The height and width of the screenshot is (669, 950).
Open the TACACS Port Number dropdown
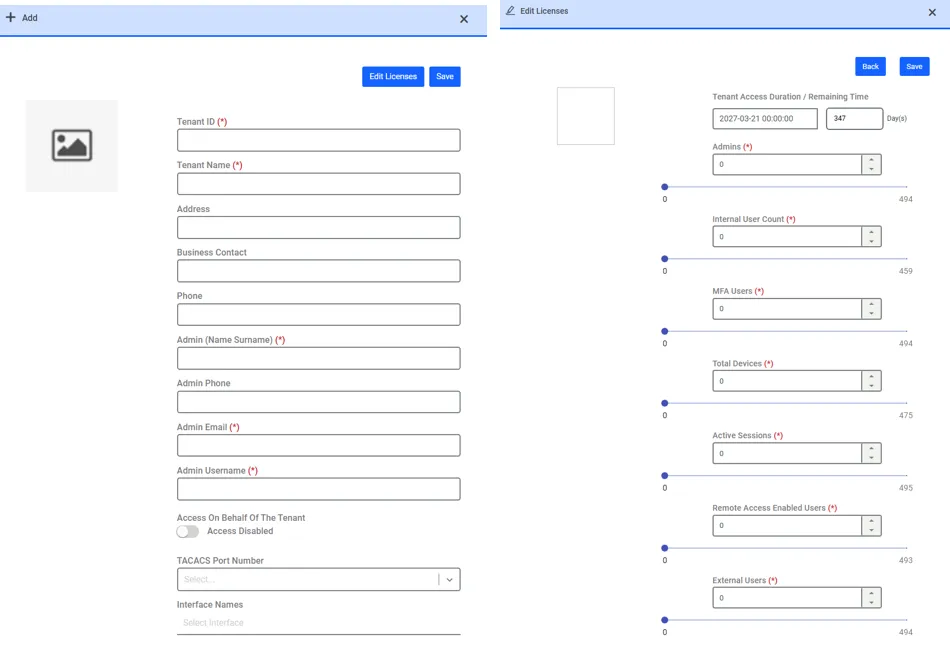(319, 579)
